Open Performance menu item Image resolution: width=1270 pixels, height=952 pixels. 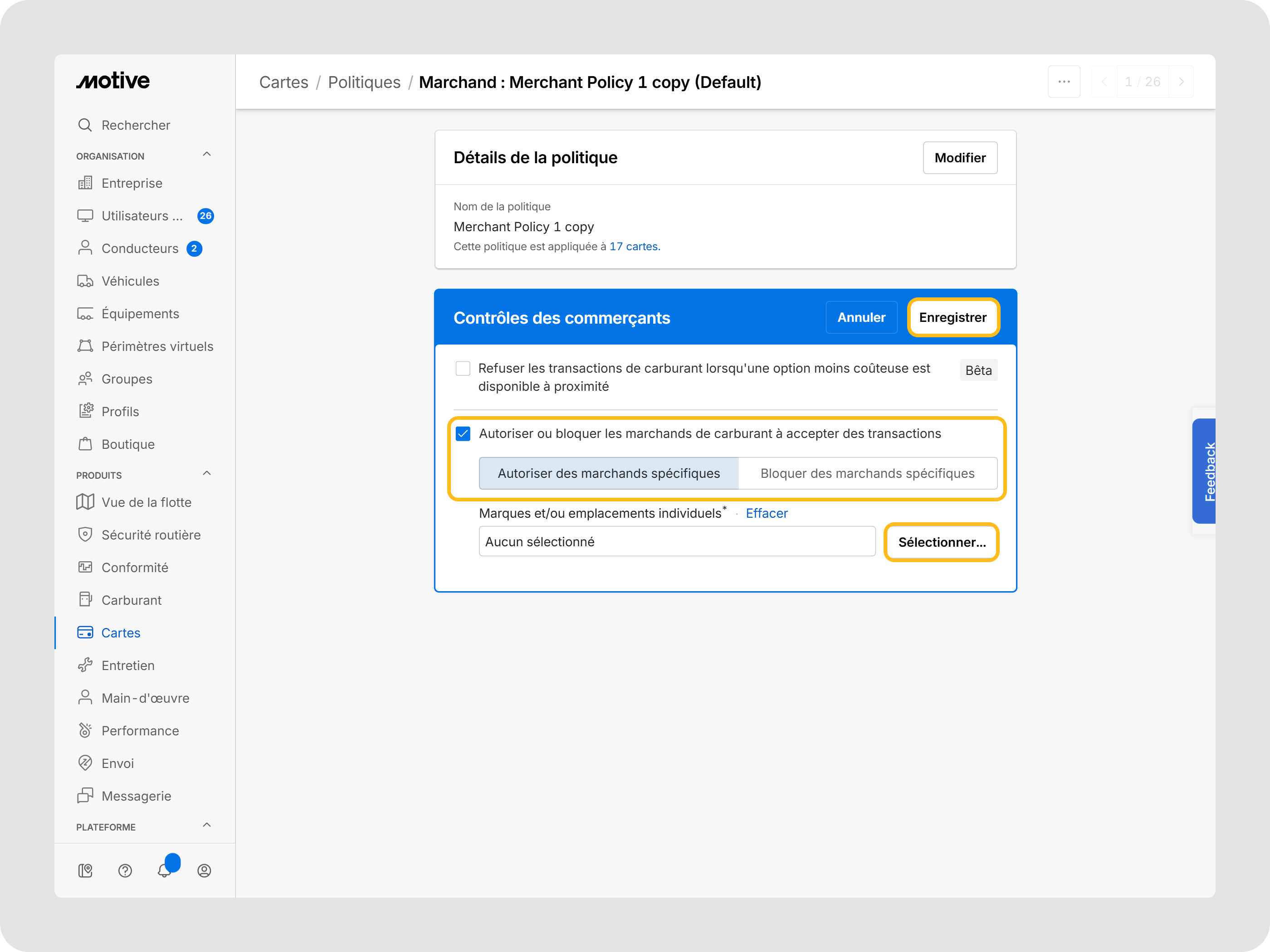coord(140,730)
